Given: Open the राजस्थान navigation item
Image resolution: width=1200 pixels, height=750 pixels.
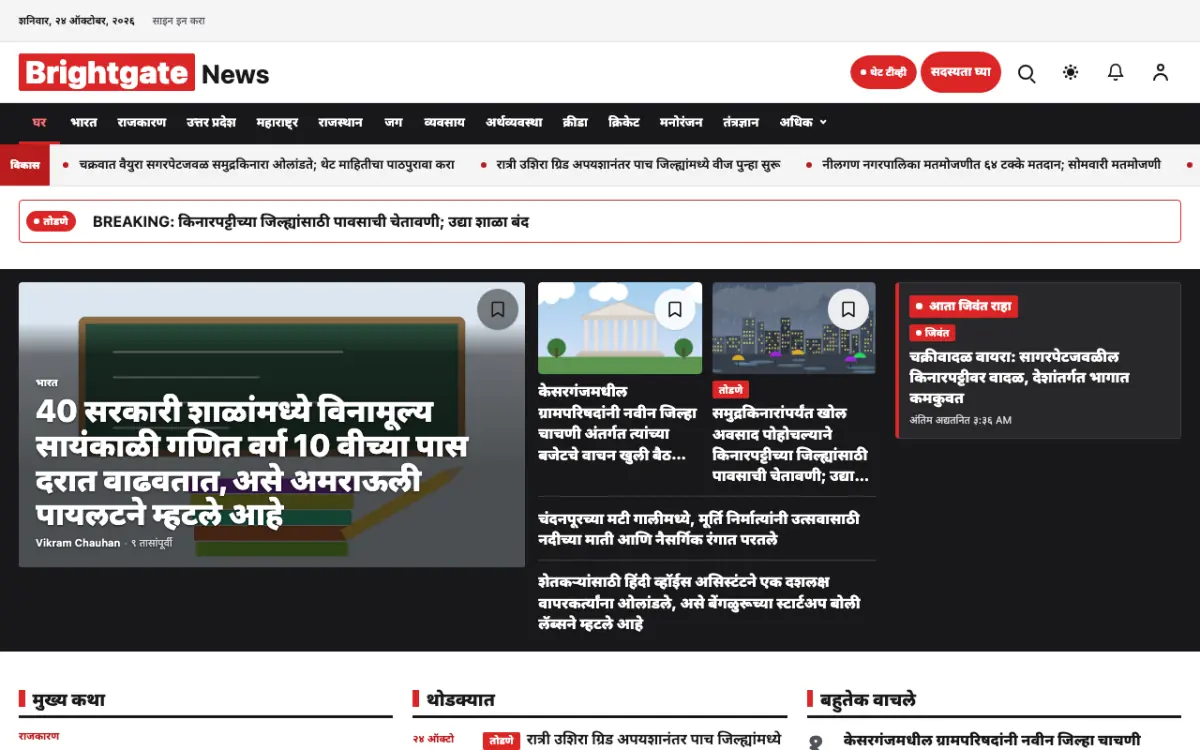Looking at the screenshot, I should [x=340, y=122].
